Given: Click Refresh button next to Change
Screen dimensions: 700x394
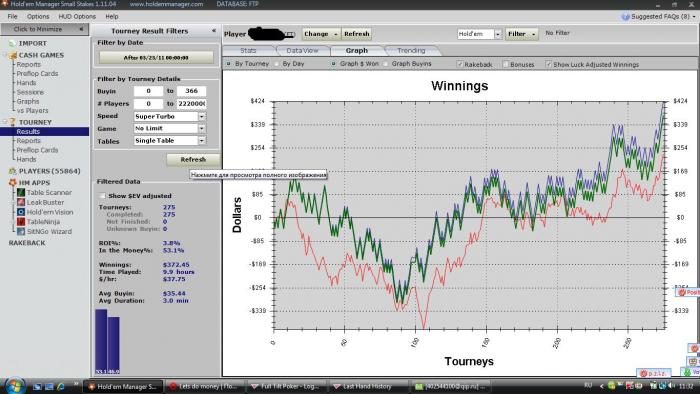Looking at the screenshot, I should click(x=357, y=34).
